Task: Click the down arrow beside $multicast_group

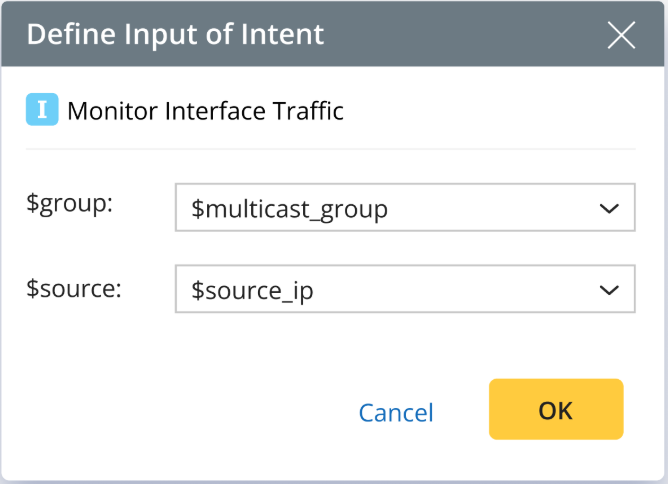Action: coord(608,208)
